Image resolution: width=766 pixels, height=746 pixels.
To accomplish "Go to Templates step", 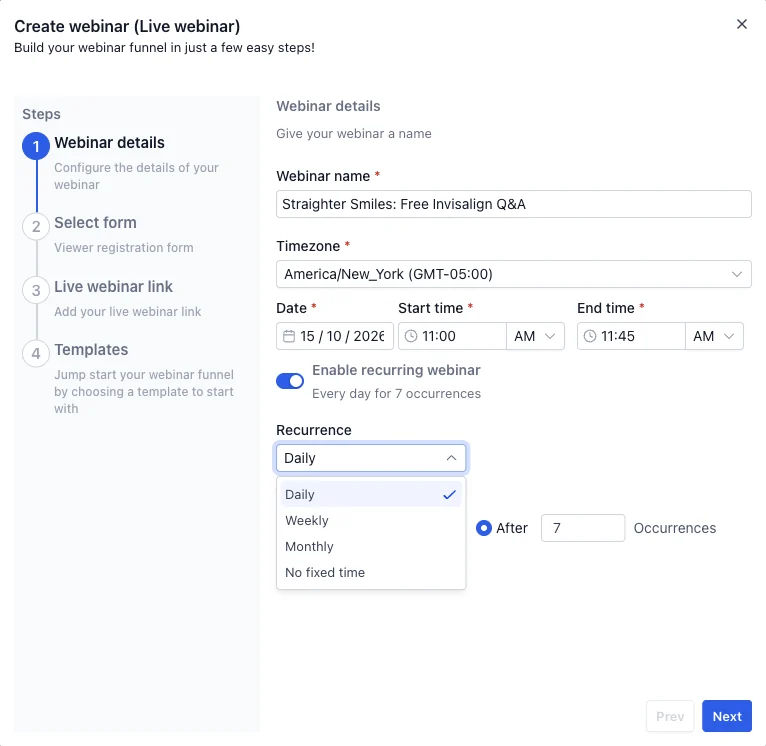I will [x=91, y=350].
